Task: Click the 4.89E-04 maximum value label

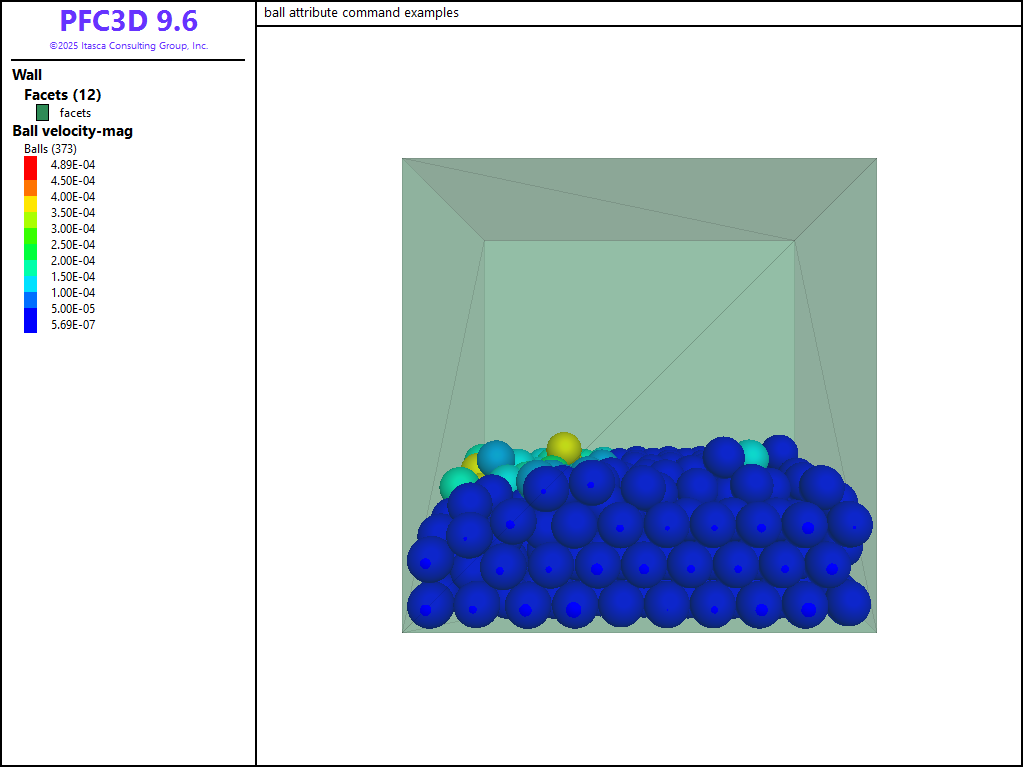Action: point(73,165)
